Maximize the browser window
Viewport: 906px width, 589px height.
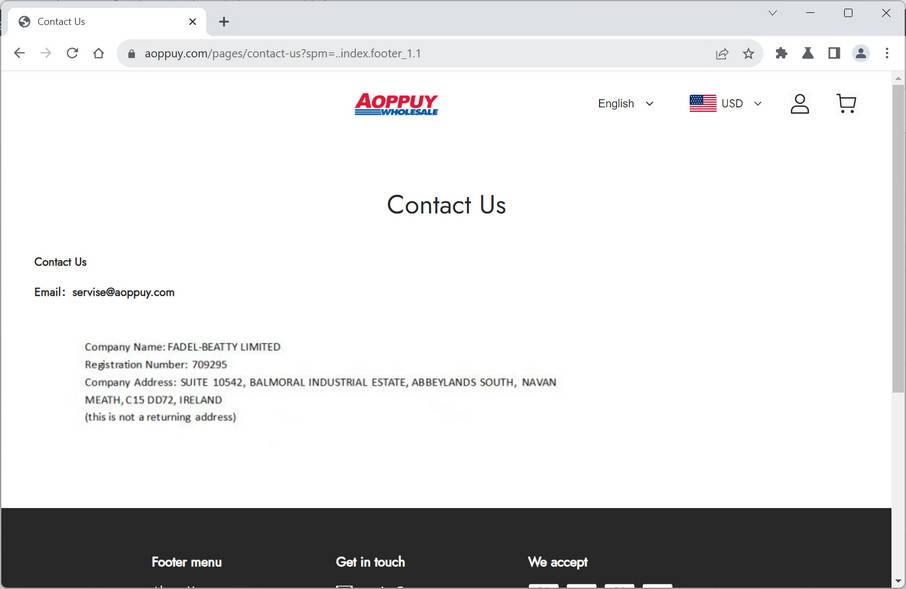848,13
